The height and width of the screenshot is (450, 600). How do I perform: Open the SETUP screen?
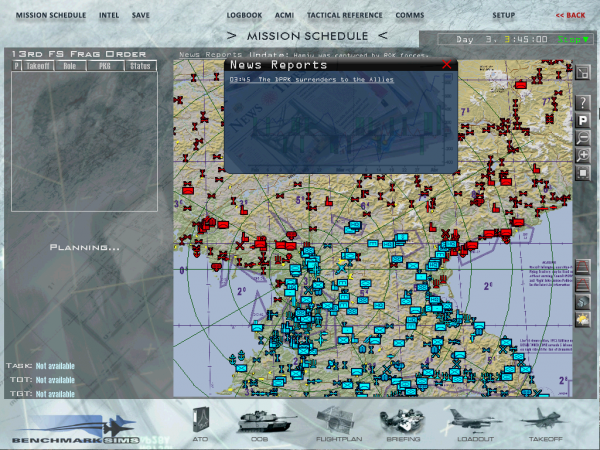[504, 15]
